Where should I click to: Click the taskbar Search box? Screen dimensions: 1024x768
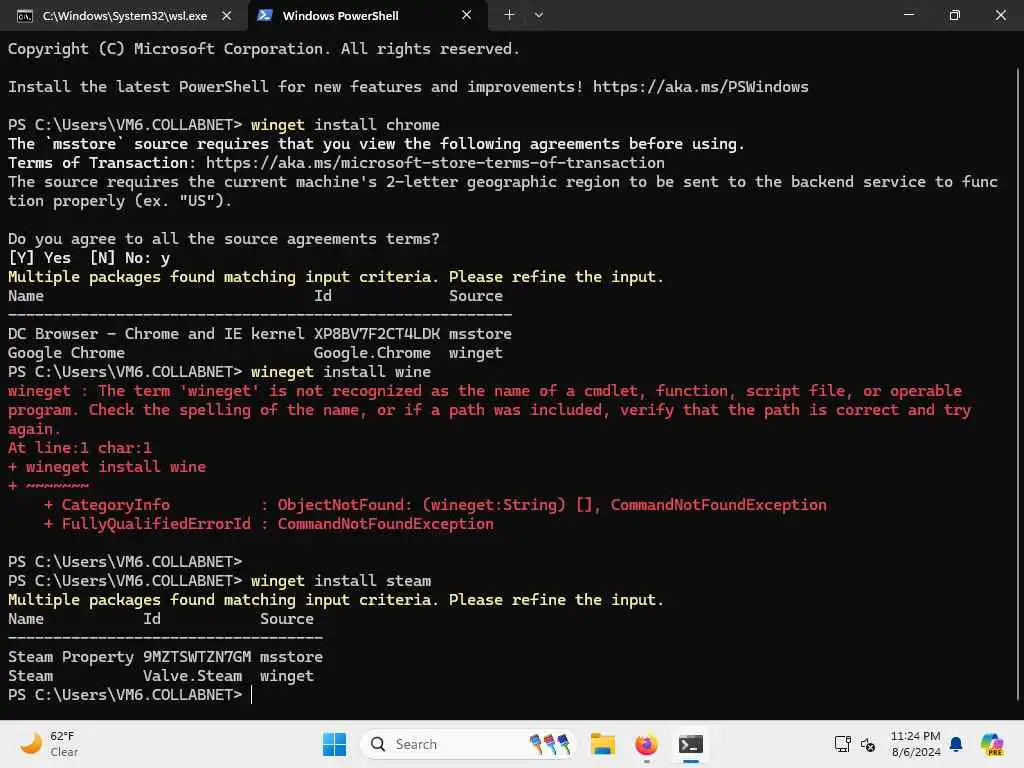[x=468, y=744]
